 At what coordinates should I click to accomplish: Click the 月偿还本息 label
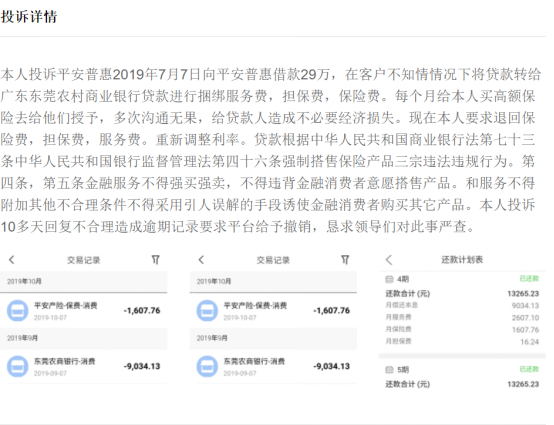point(402,305)
